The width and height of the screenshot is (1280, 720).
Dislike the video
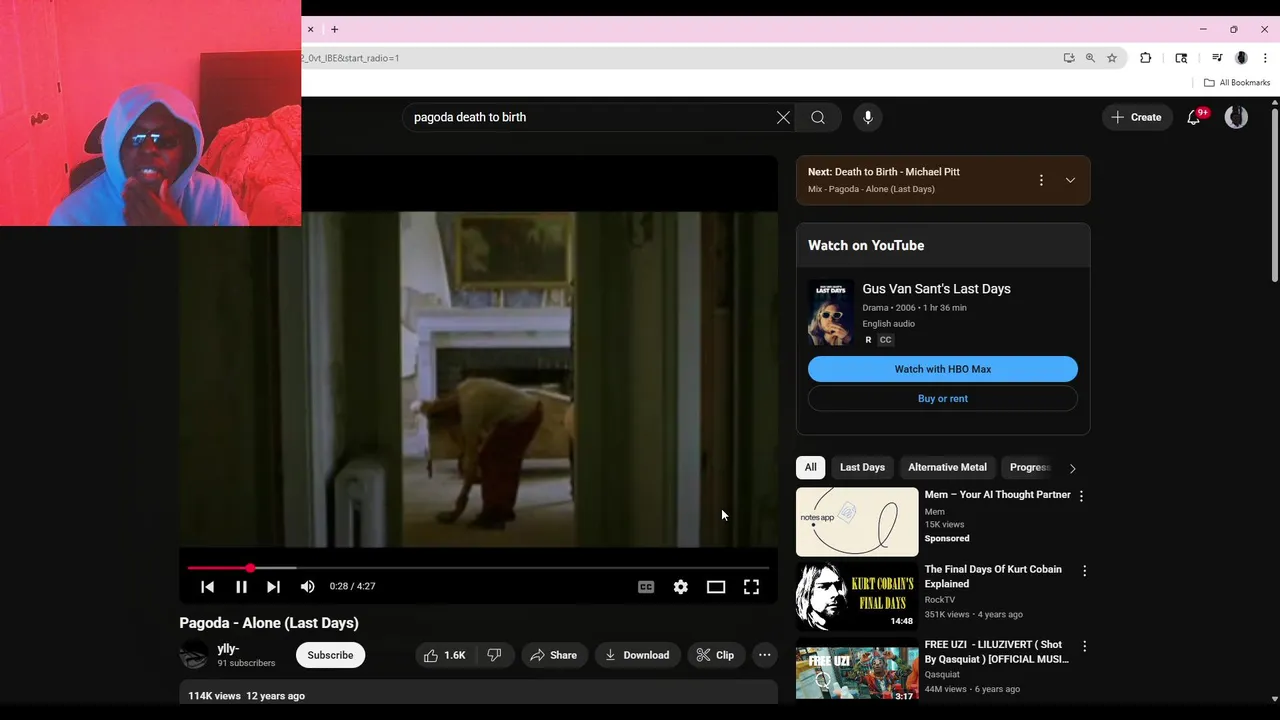(x=494, y=655)
